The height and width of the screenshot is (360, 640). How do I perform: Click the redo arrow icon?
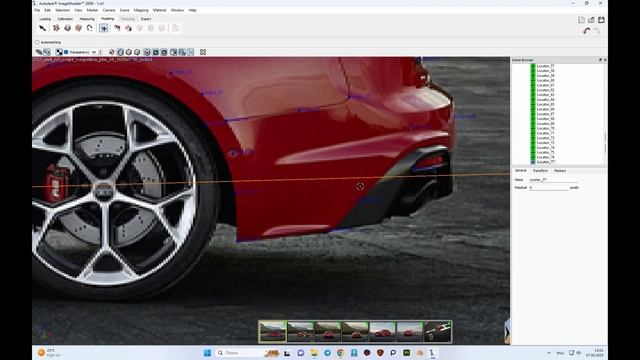coord(597,31)
